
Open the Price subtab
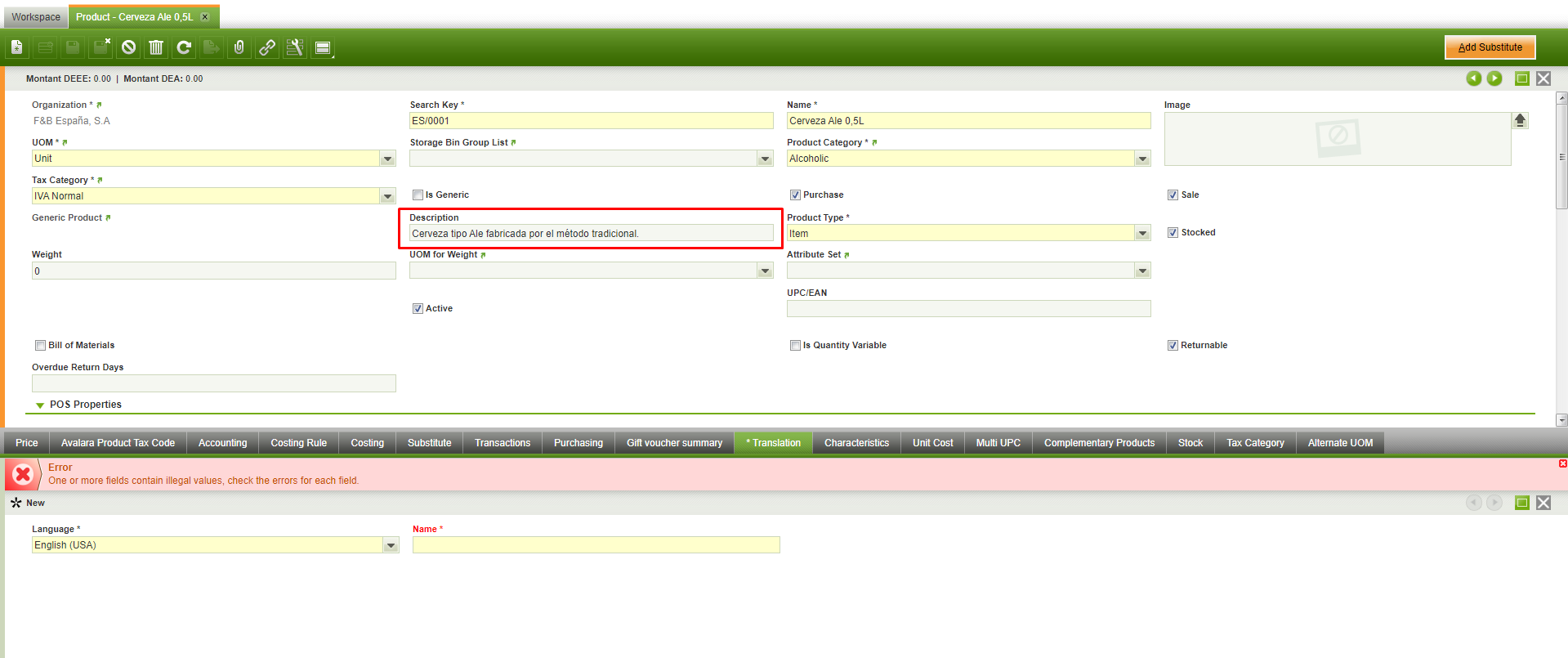click(x=27, y=443)
